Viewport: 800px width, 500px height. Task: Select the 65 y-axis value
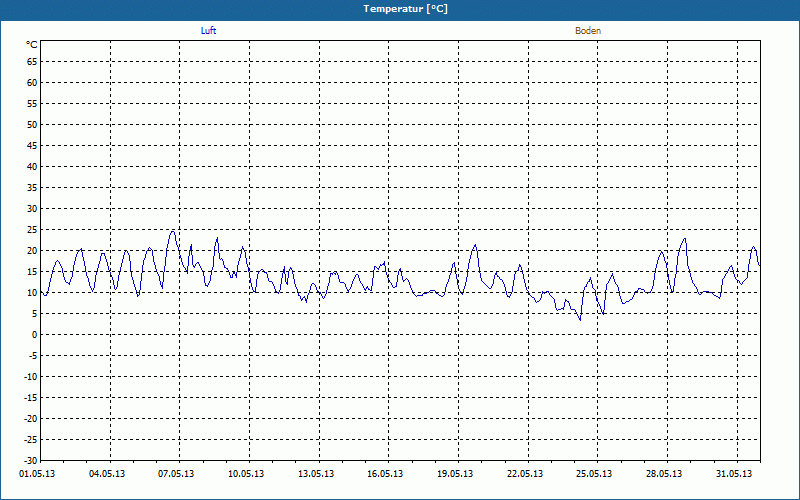click(32, 62)
